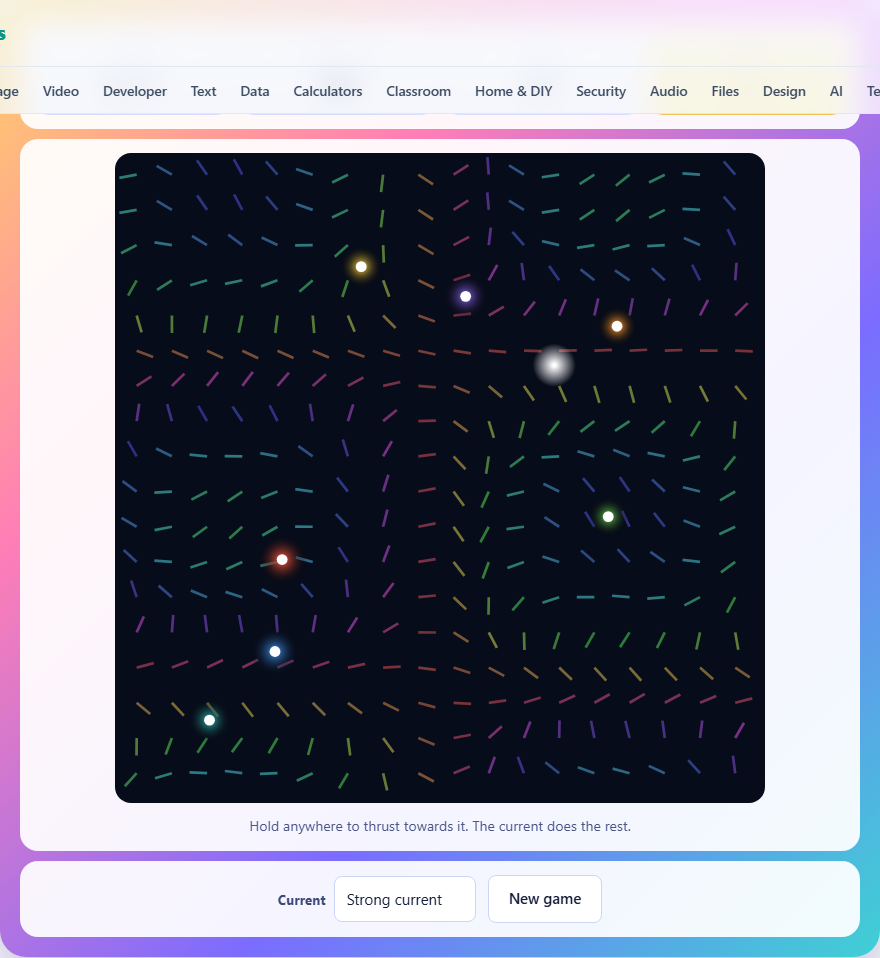The image size is (880, 958).
Task: Open the Design category tab
Action: point(784,91)
